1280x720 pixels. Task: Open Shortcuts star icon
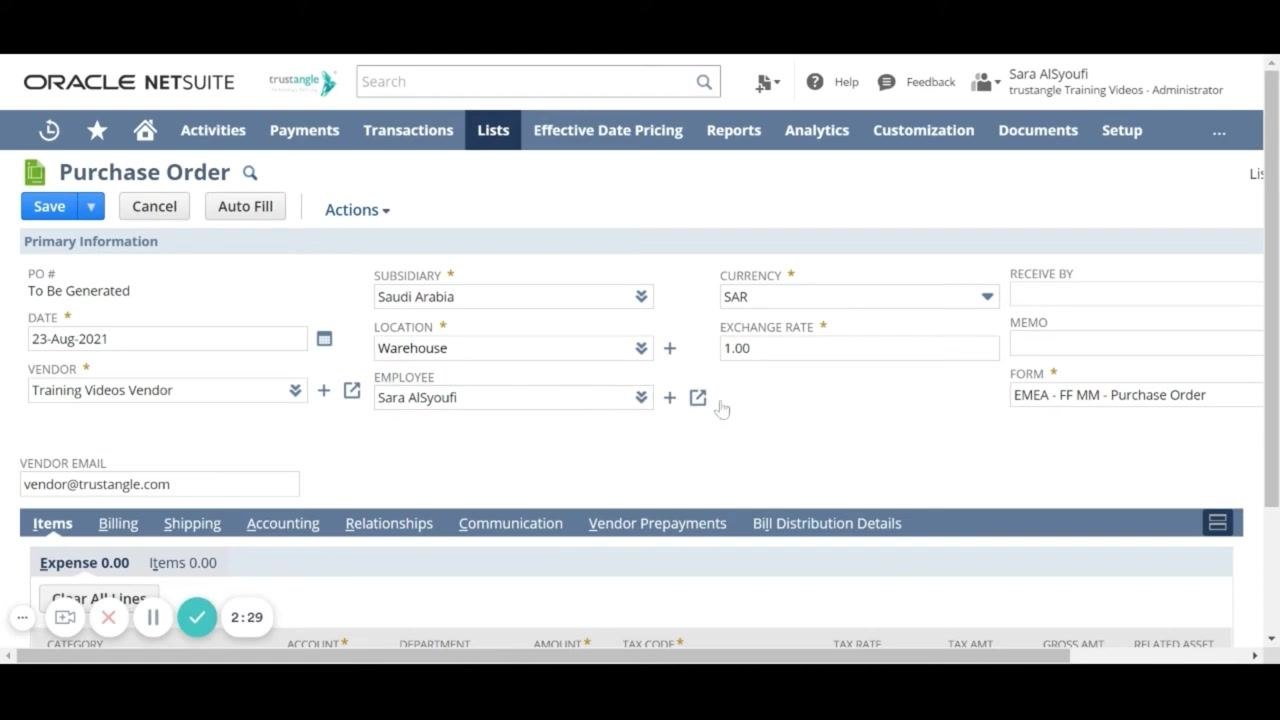click(97, 130)
